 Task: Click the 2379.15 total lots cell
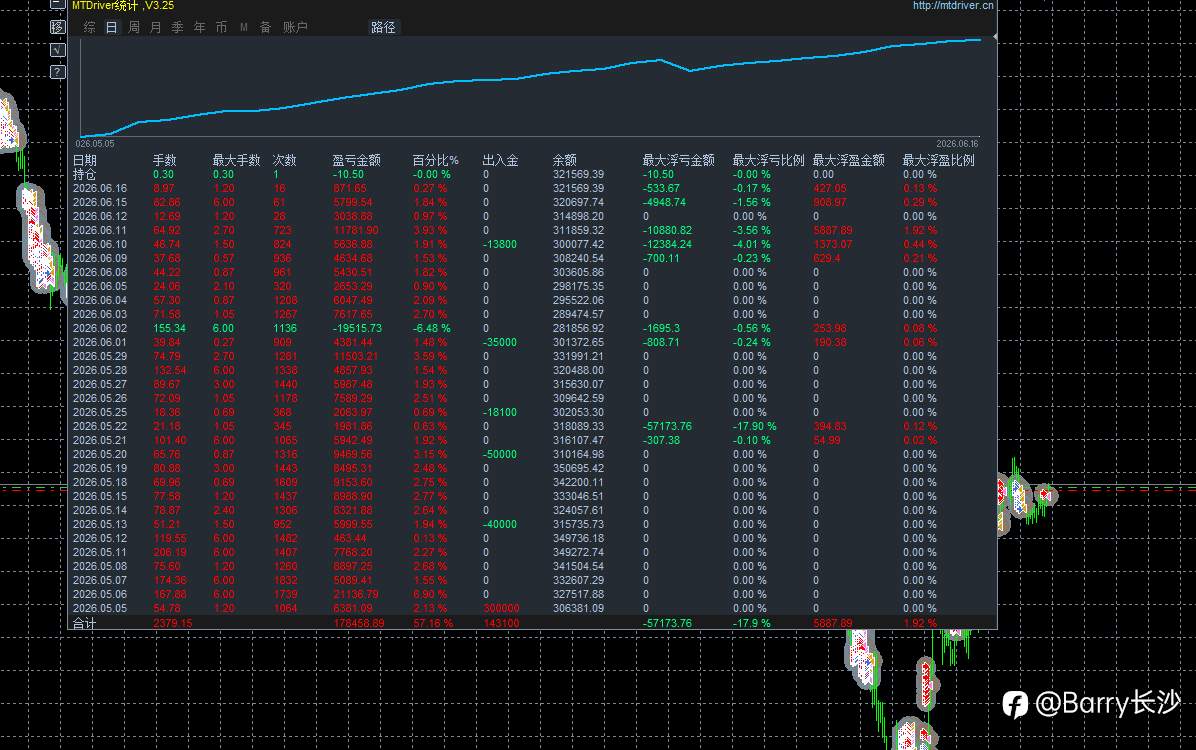click(172, 623)
